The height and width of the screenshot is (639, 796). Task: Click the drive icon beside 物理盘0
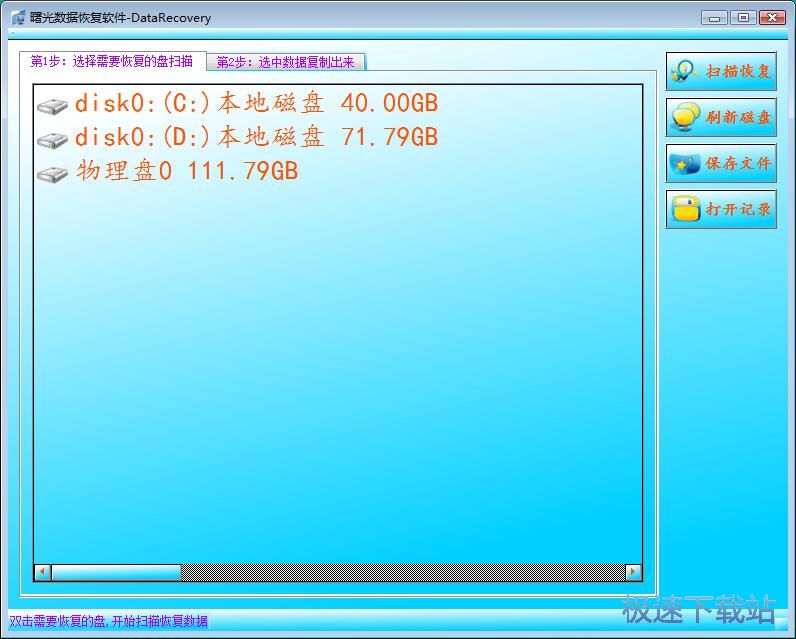point(52,174)
